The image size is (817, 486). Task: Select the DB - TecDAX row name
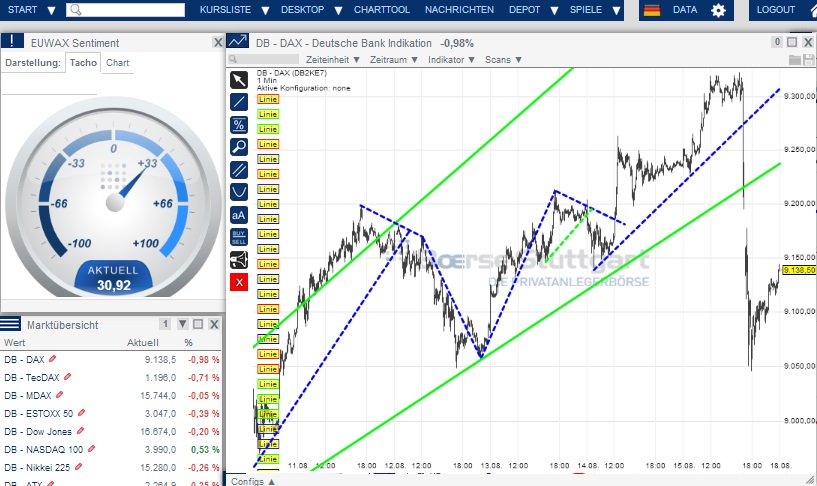[x=31, y=377]
